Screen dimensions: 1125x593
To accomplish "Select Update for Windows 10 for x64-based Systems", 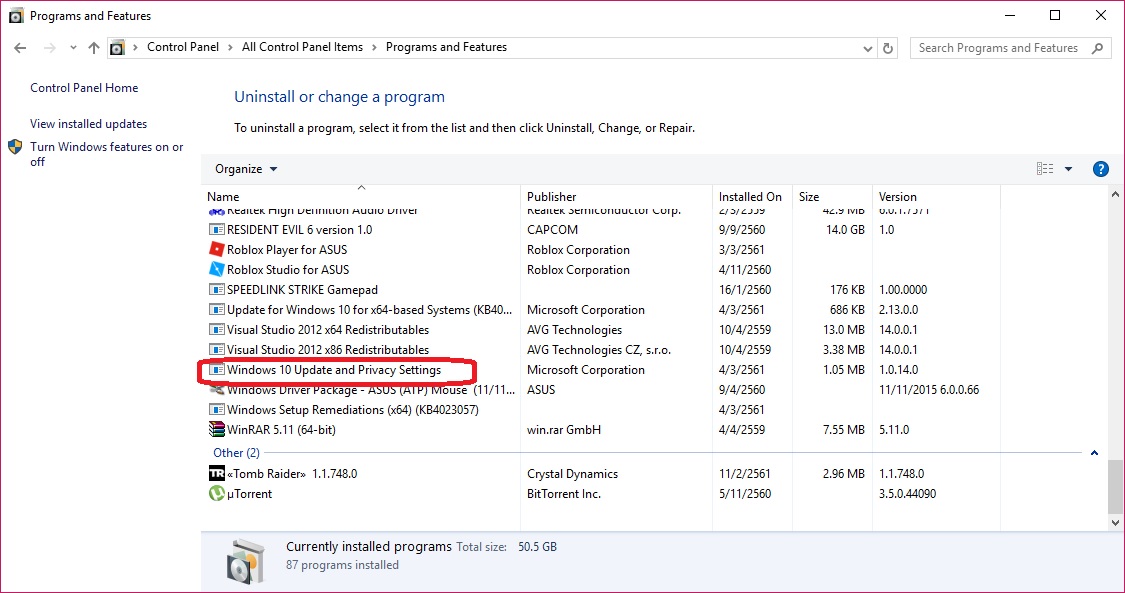I will pyautogui.click(x=369, y=310).
